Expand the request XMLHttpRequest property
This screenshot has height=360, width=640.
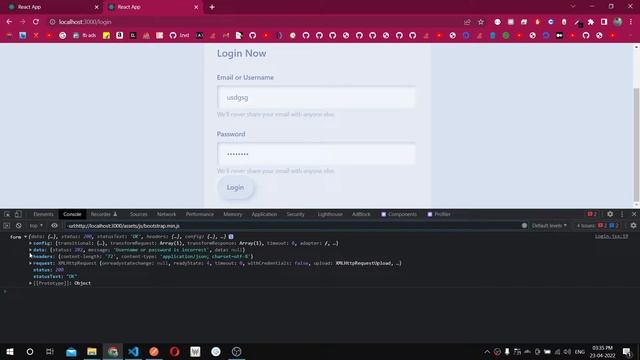[x=31, y=263]
